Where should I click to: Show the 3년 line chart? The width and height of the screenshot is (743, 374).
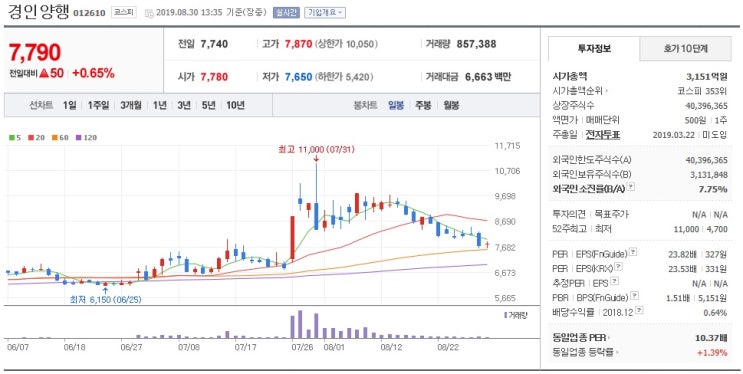pos(184,105)
